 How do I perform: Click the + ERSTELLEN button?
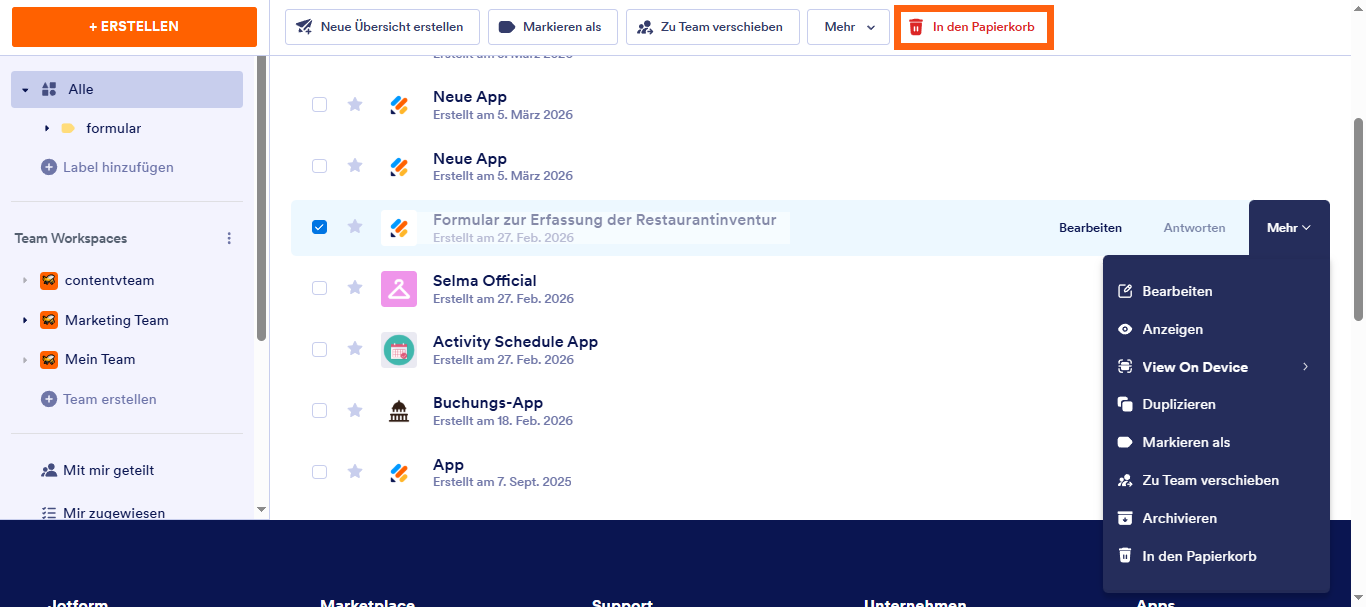(x=134, y=27)
